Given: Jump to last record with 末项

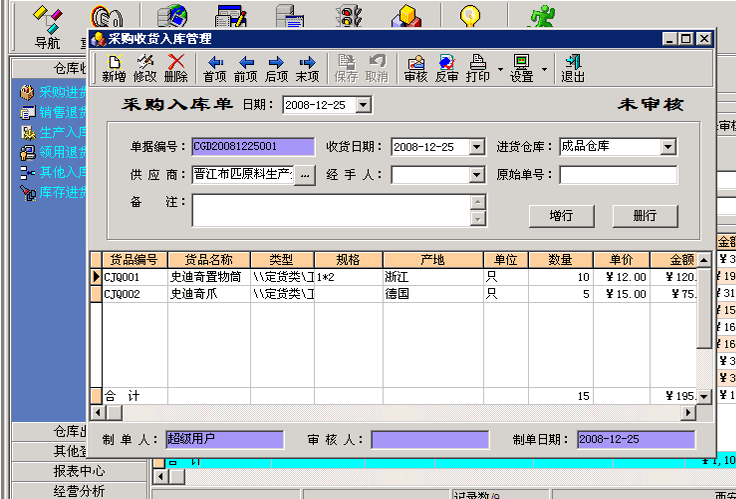Looking at the screenshot, I should 307,69.
